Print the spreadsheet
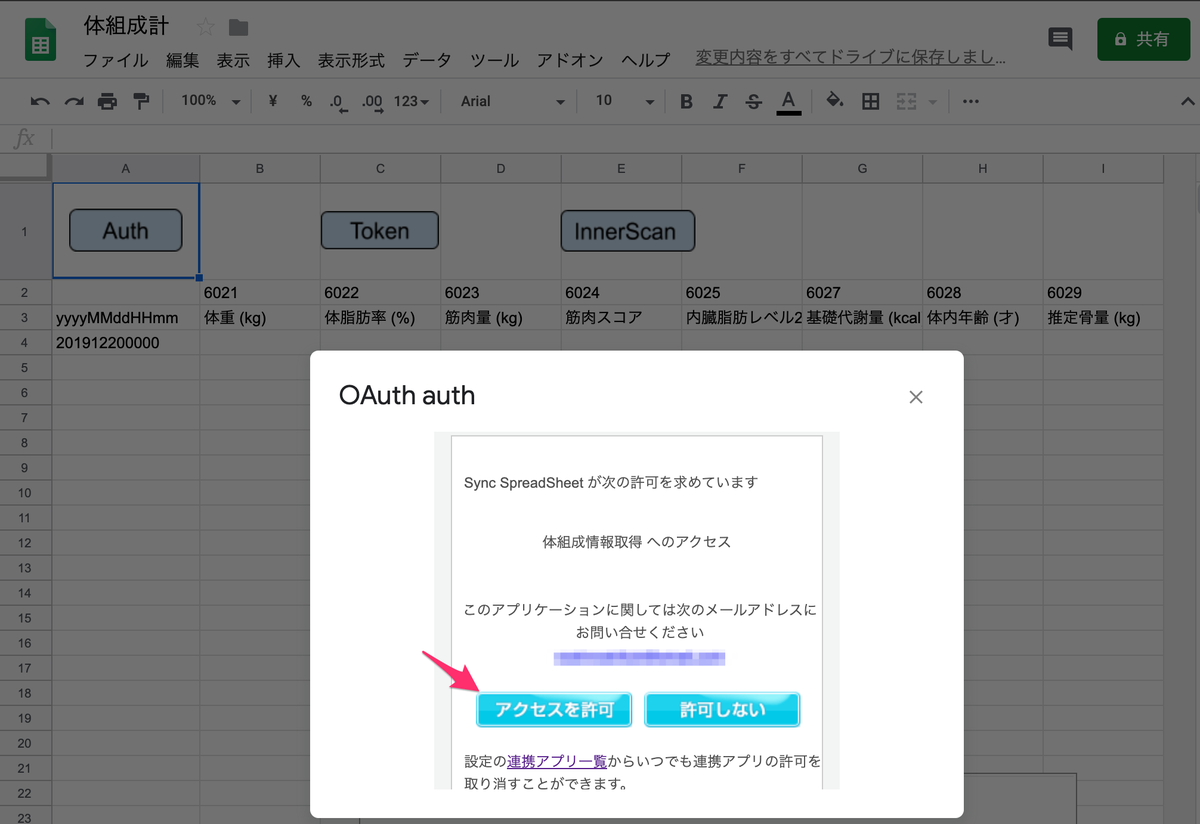The width and height of the screenshot is (1200, 824). tap(107, 101)
